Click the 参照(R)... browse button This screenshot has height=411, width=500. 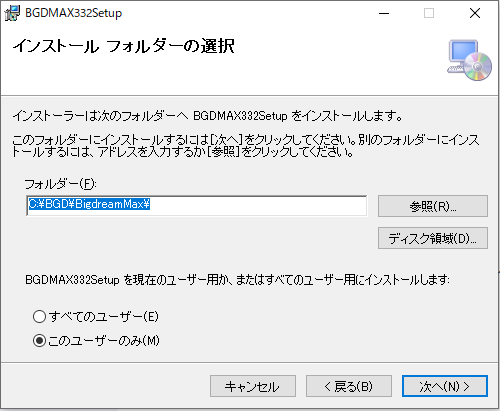433,206
